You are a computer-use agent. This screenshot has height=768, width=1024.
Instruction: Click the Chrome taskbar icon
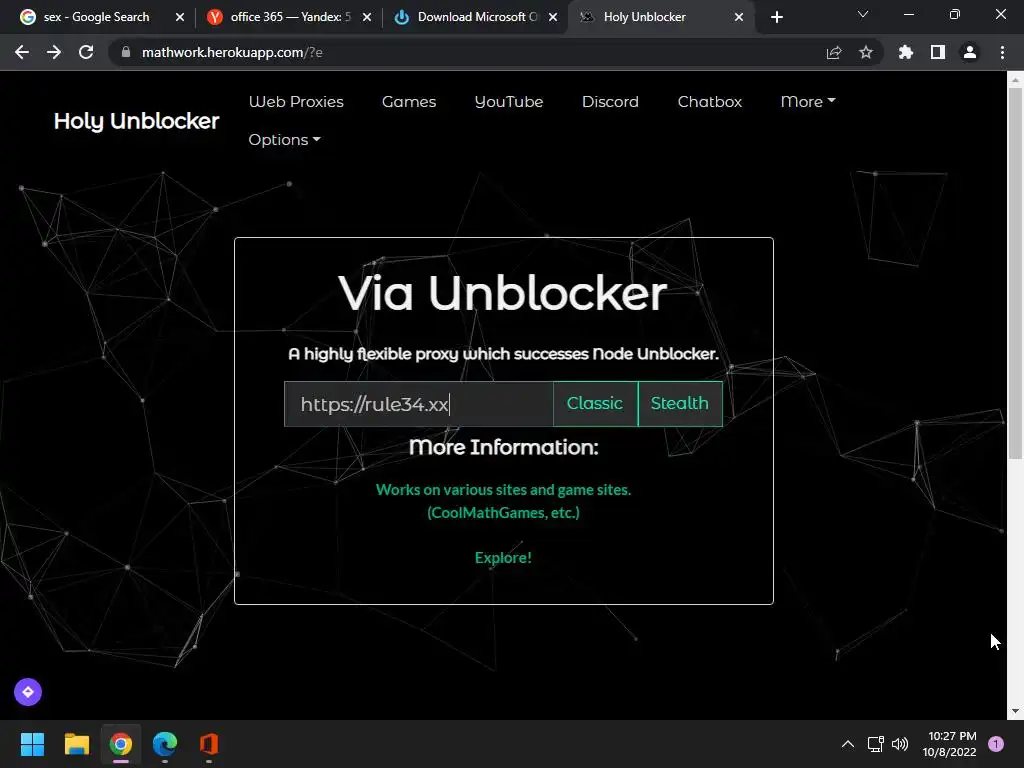pyautogui.click(x=121, y=744)
